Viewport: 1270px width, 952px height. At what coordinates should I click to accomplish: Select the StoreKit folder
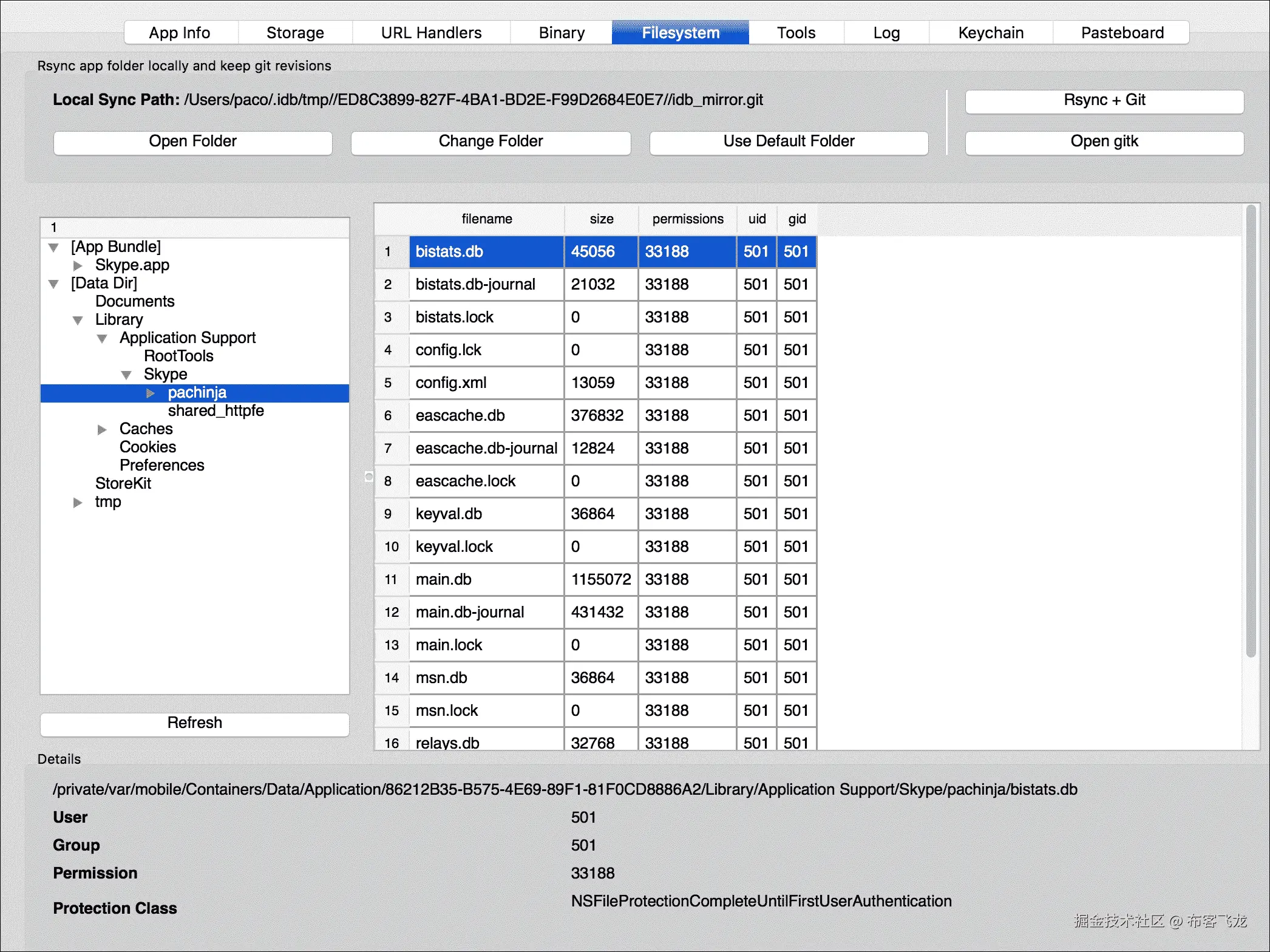click(x=123, y=484)
